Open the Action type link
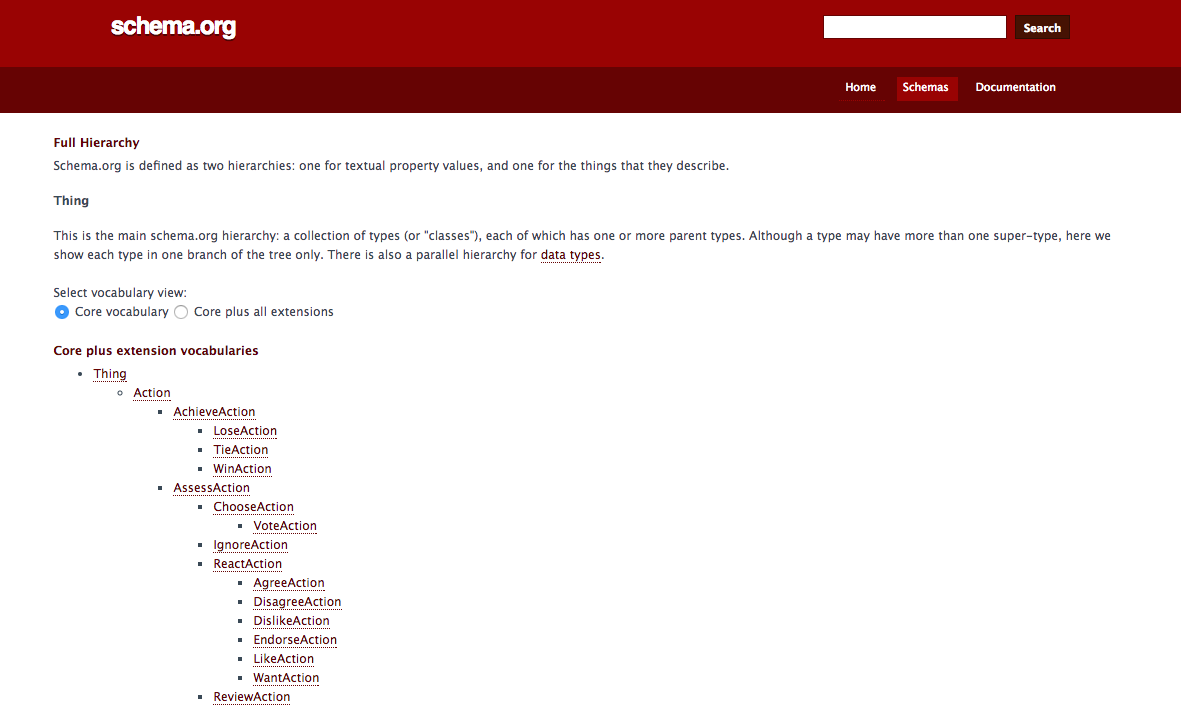This screenshot has height=707, width=1181. [x=152, y=392]
